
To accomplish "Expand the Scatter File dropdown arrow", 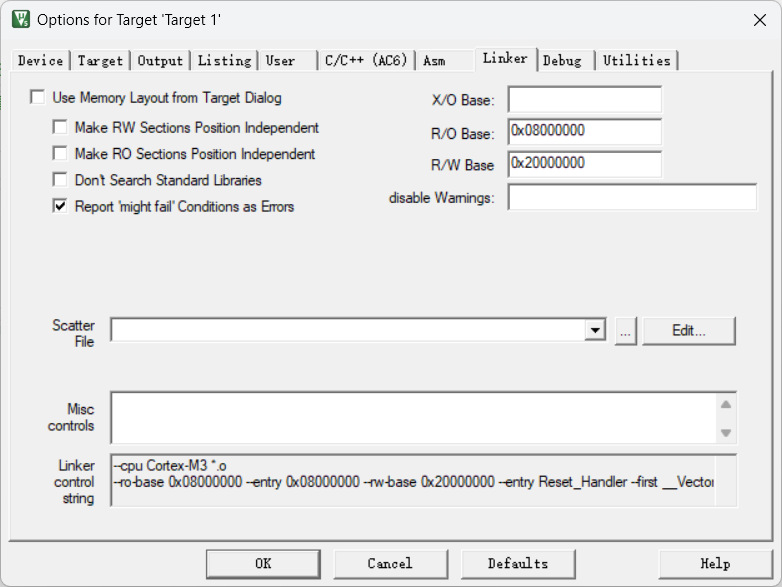I will tap(595, 330).
